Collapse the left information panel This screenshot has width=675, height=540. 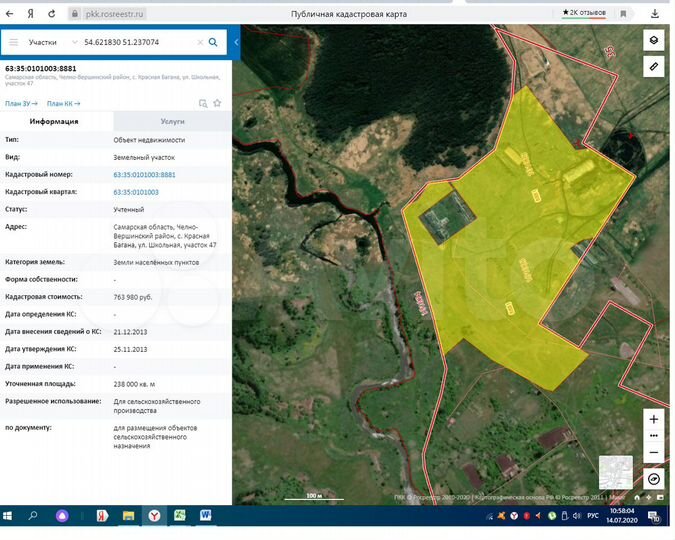click(x=236, y=42)
